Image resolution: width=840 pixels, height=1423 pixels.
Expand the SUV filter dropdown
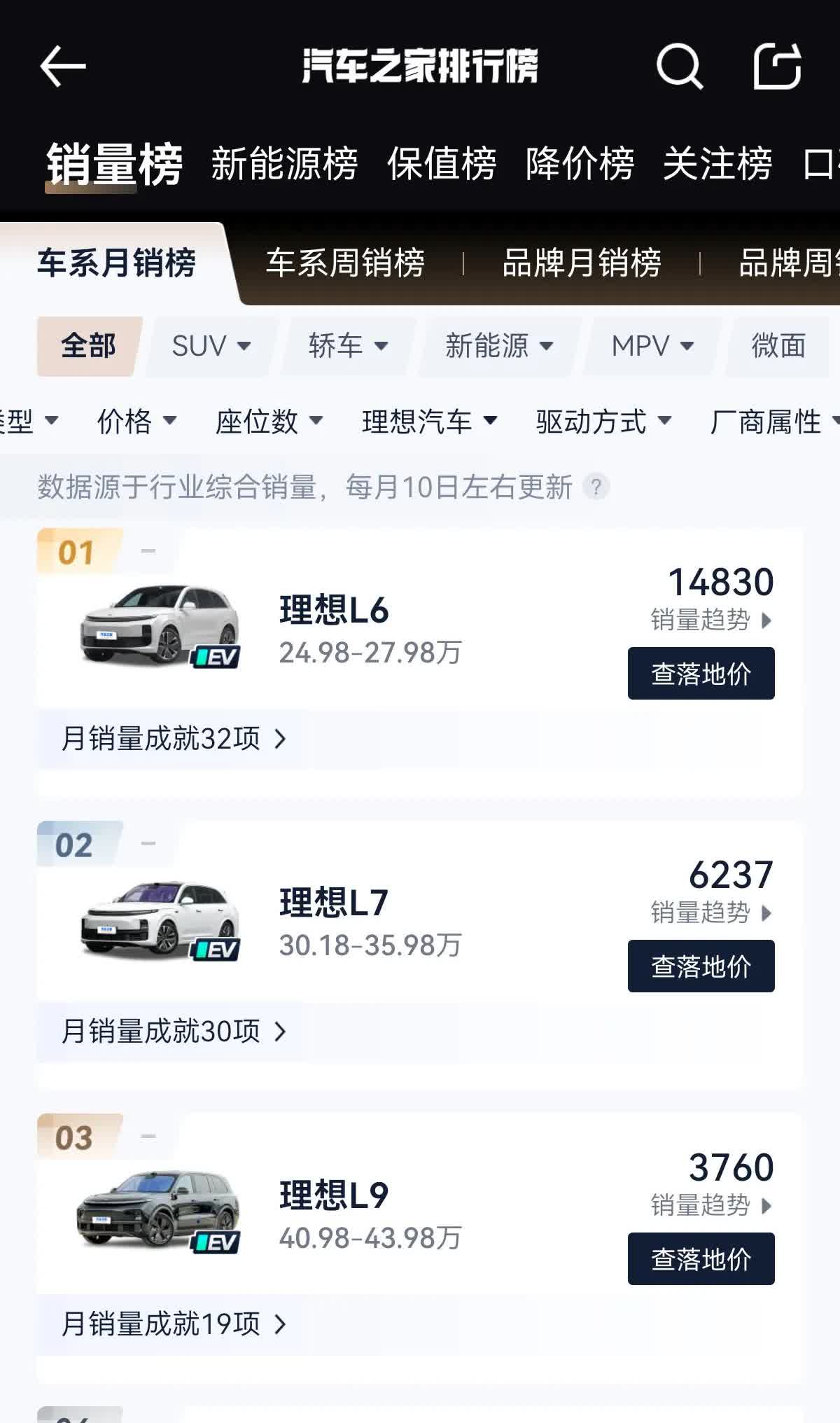point(211,346)
